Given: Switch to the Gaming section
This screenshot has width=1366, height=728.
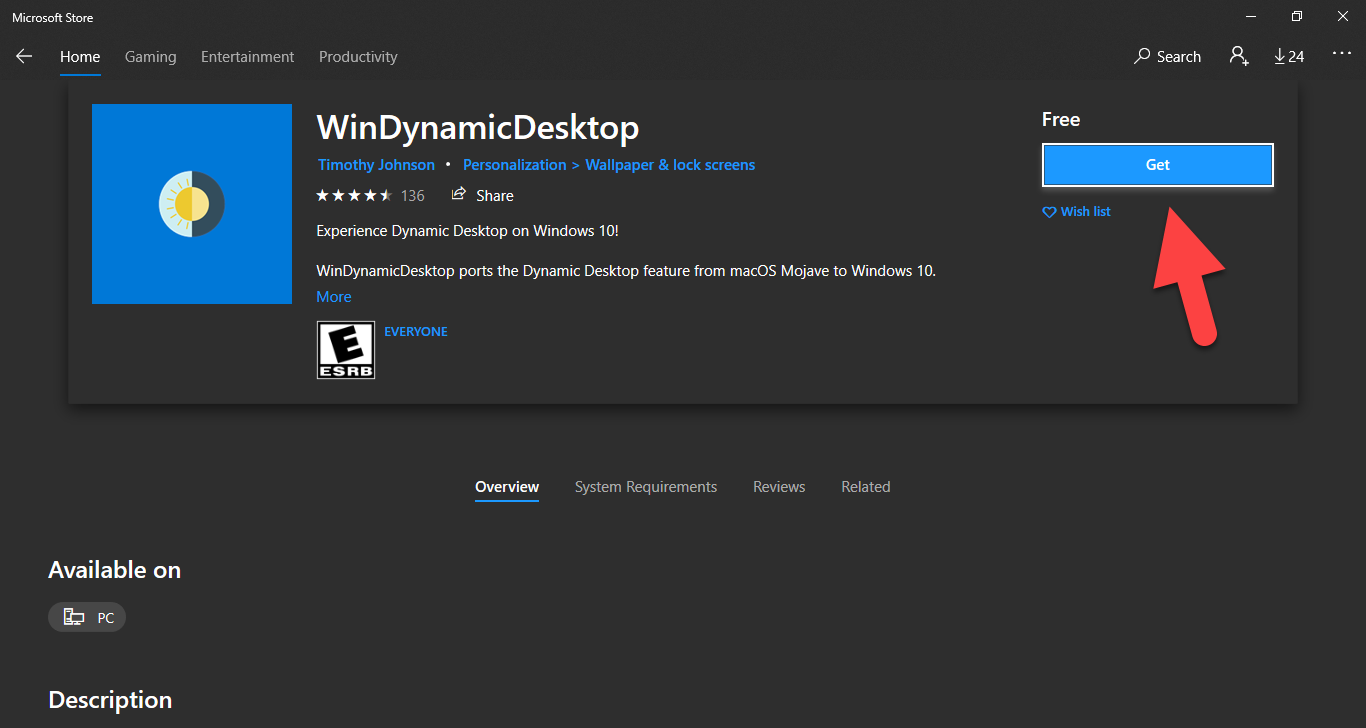Looking at the screenshot, I should coord(150,56).
